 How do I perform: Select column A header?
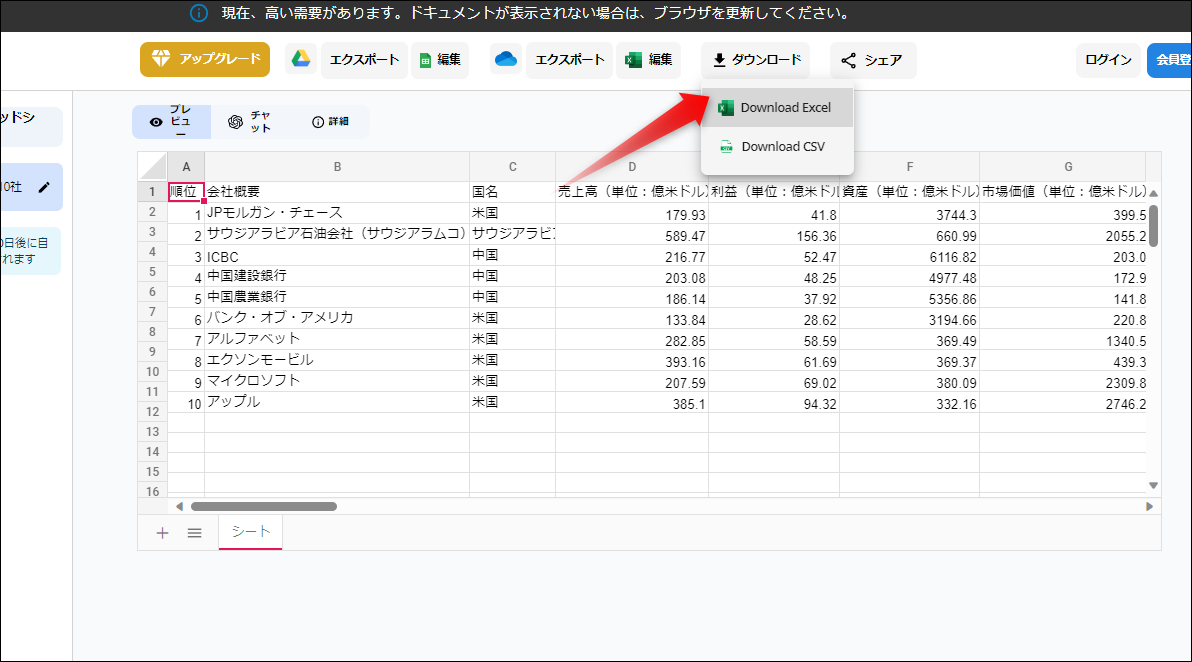click(x=186, y=166)
